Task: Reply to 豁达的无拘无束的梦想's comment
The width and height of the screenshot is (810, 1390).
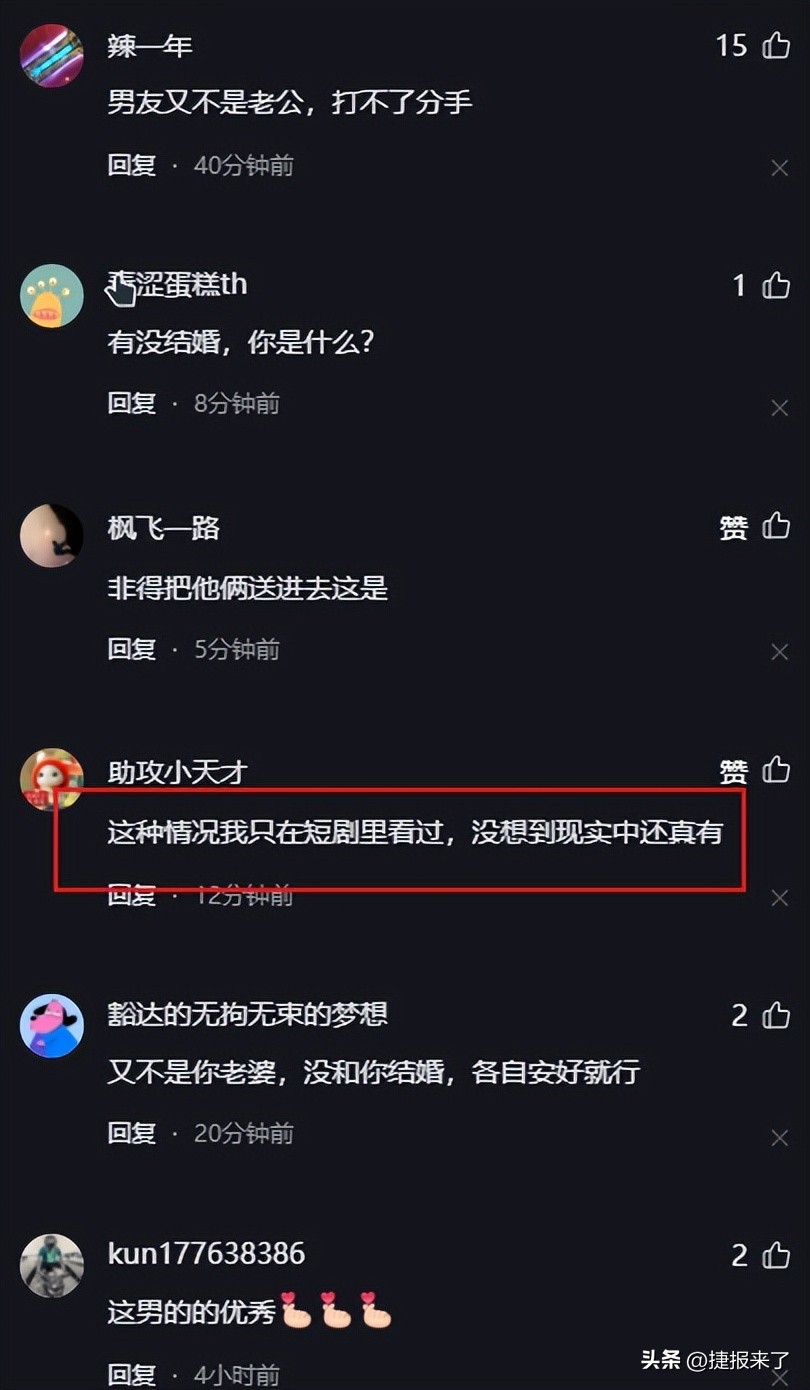Action: click(x=132, y=1133)
